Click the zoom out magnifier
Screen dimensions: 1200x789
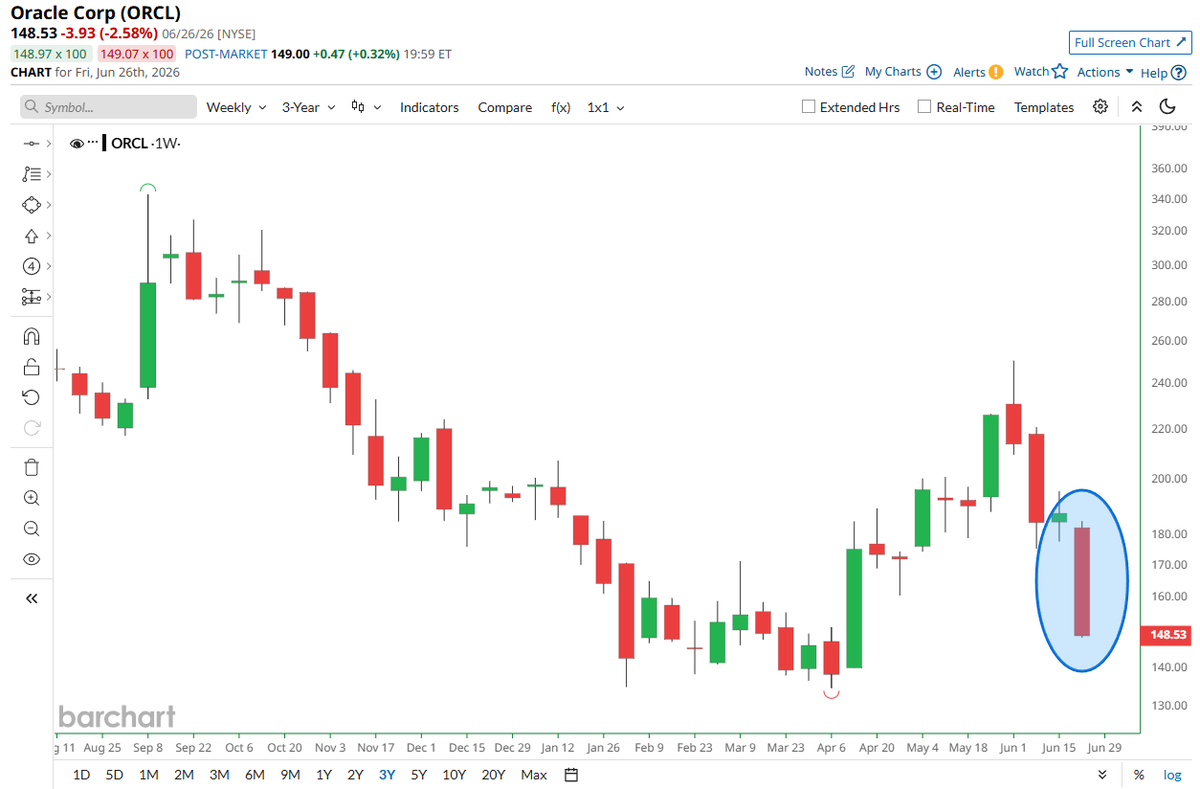[31, 529]
